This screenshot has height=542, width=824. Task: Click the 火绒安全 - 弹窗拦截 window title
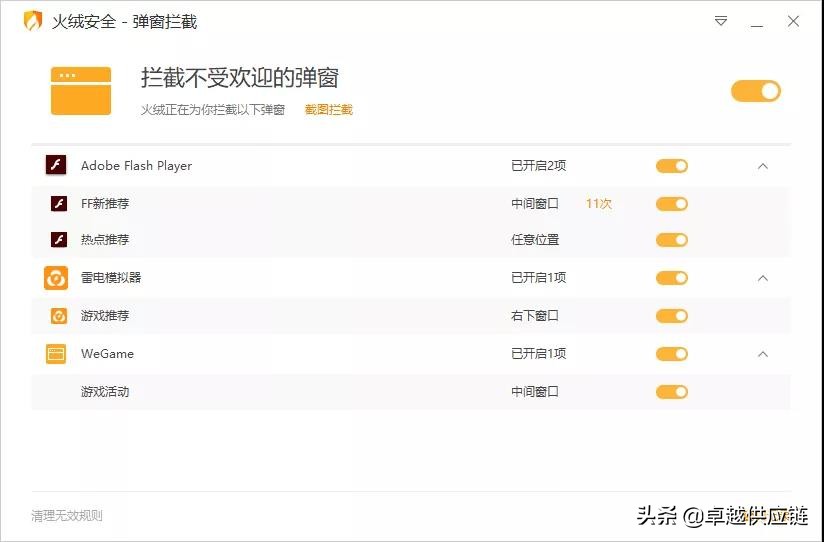click(124, 22)
